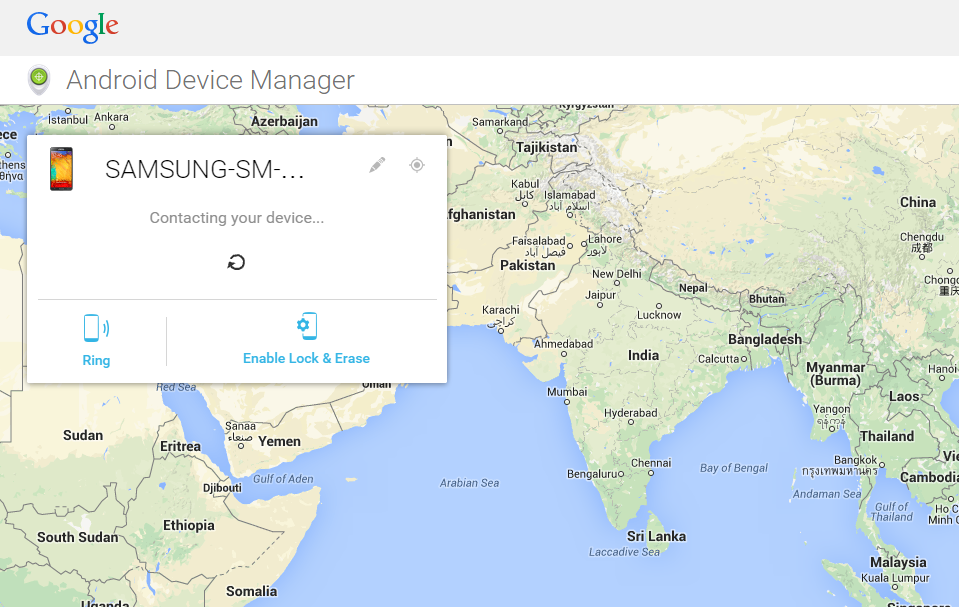The width and height of the screenshot is (959, 607).
Task: Click the locate device crosshair icon
Action: 417,165
